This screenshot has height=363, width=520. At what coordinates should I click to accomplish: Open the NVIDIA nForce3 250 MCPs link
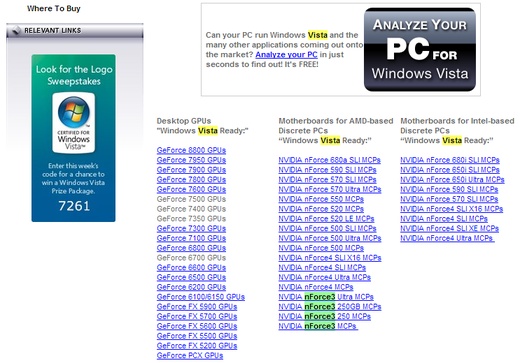pyautogui.click(x=325, y=316)
